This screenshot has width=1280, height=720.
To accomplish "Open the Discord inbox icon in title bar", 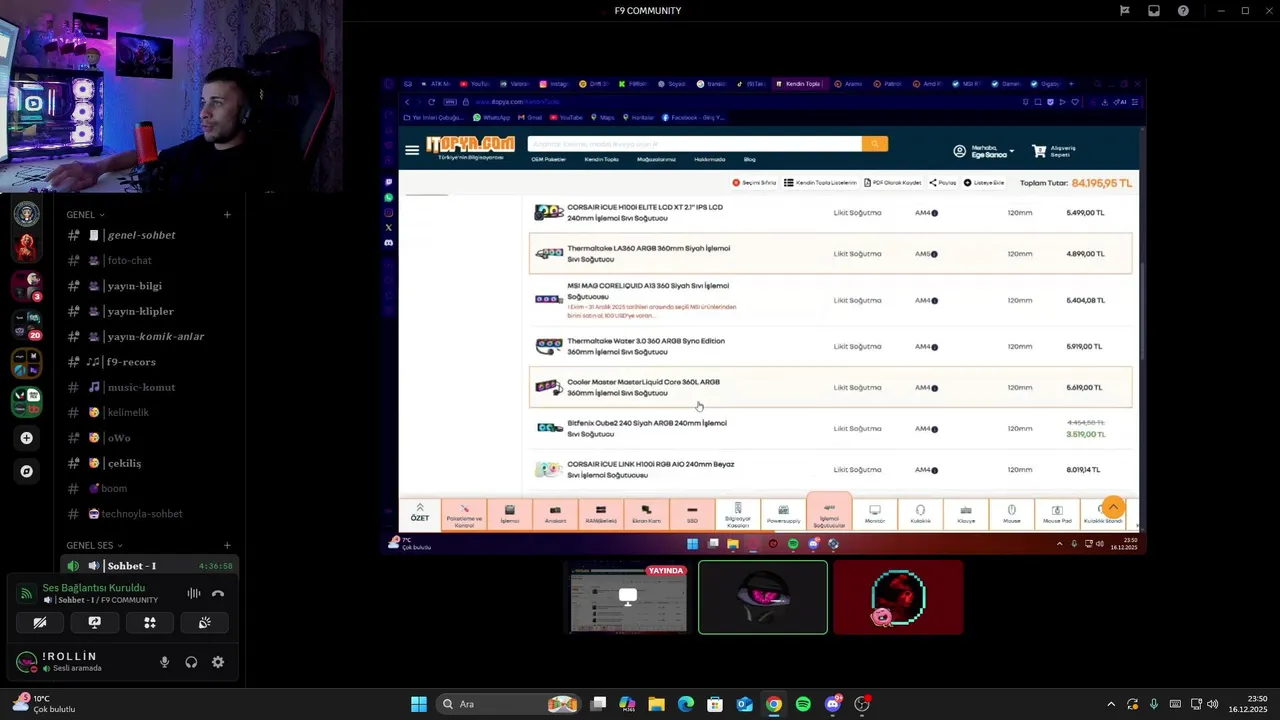I will [1154, 11].
